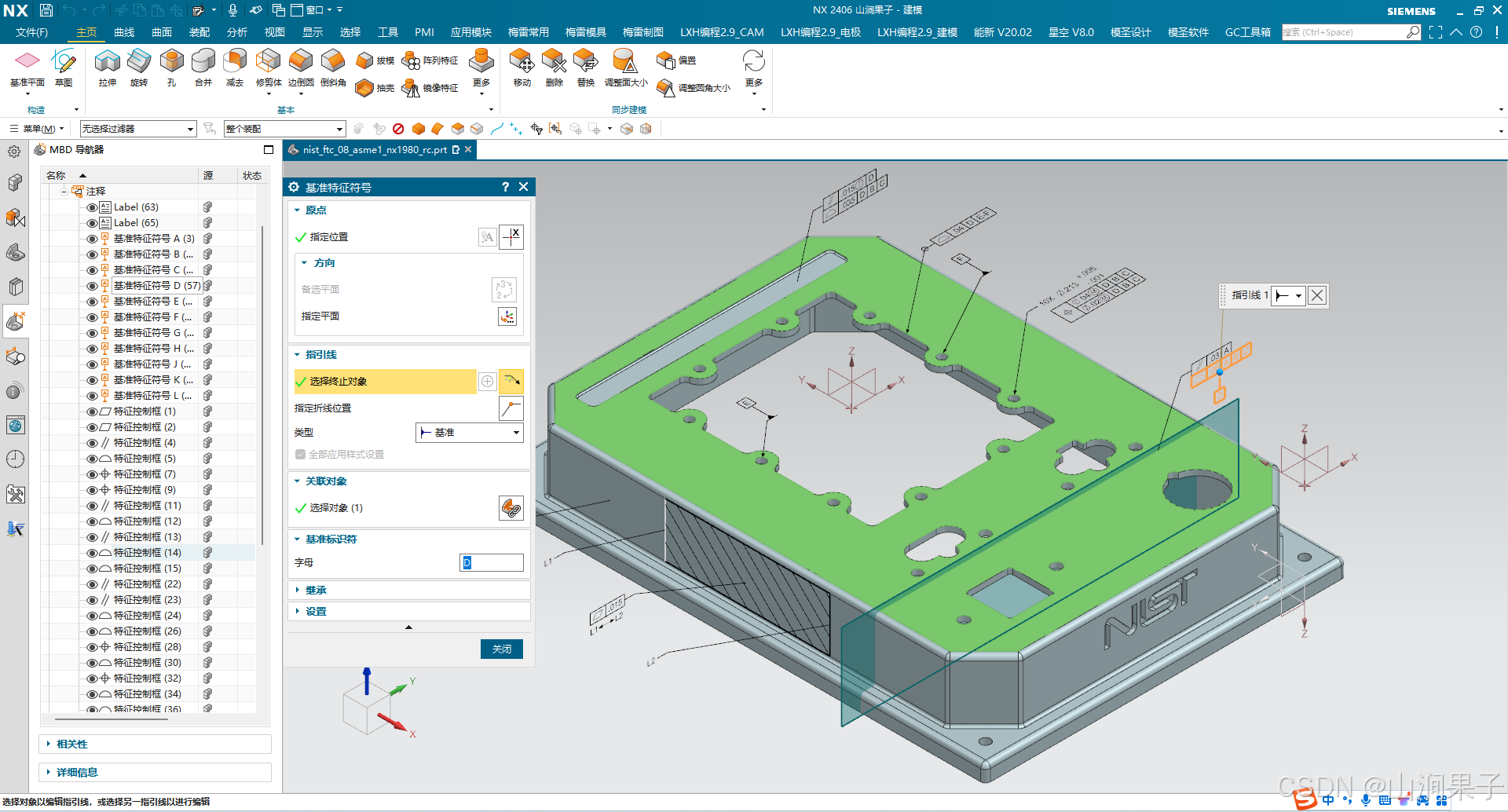This screenshot has width=1508, height=812.
Task: Click 更多 in the 基本 group
Action: coord(481,71)
